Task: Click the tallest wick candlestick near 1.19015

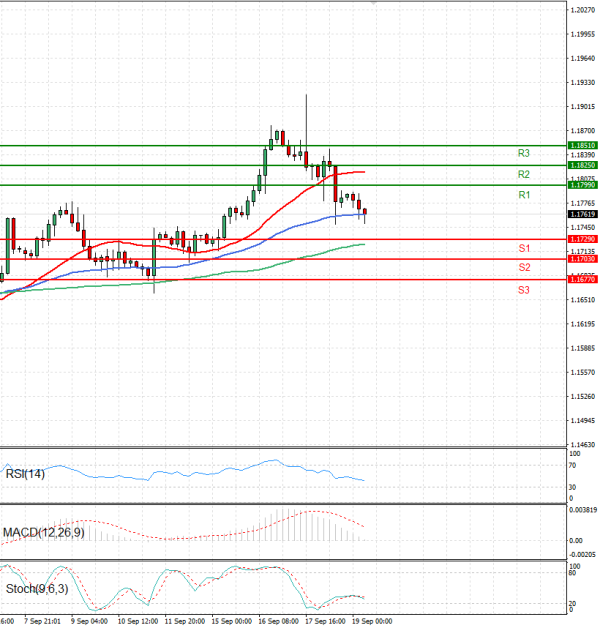Action: [x=306, y=132]
